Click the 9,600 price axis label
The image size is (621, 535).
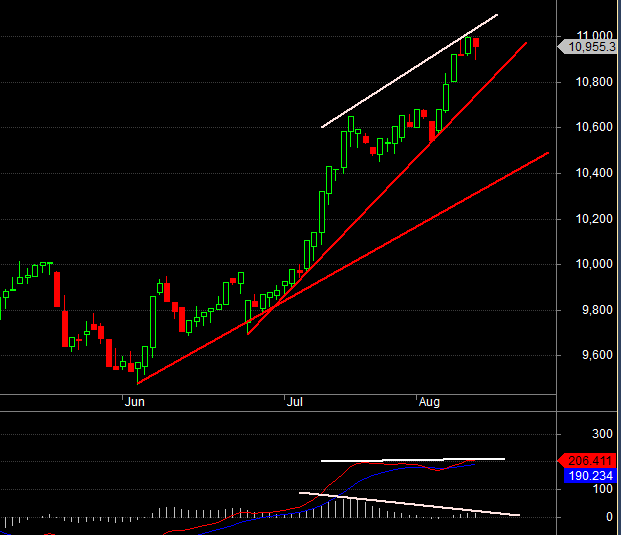click(597, 355)
